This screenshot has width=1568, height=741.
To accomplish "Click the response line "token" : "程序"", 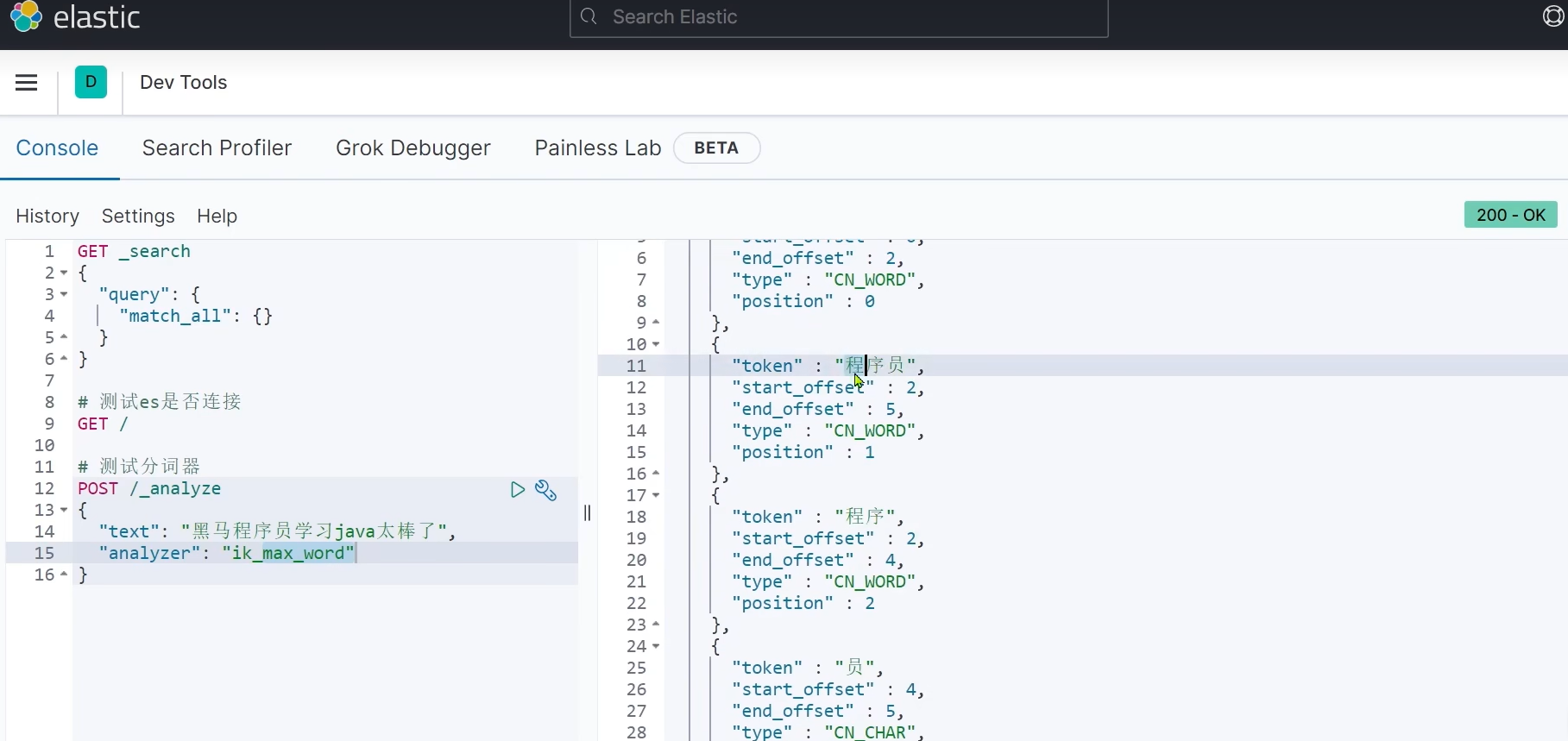I will (x=818, y=517).
